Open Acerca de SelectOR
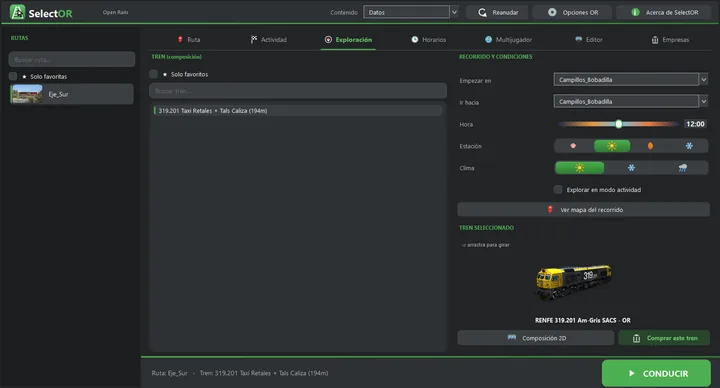This screenshot has width=720, height=388. pos(664,12)
